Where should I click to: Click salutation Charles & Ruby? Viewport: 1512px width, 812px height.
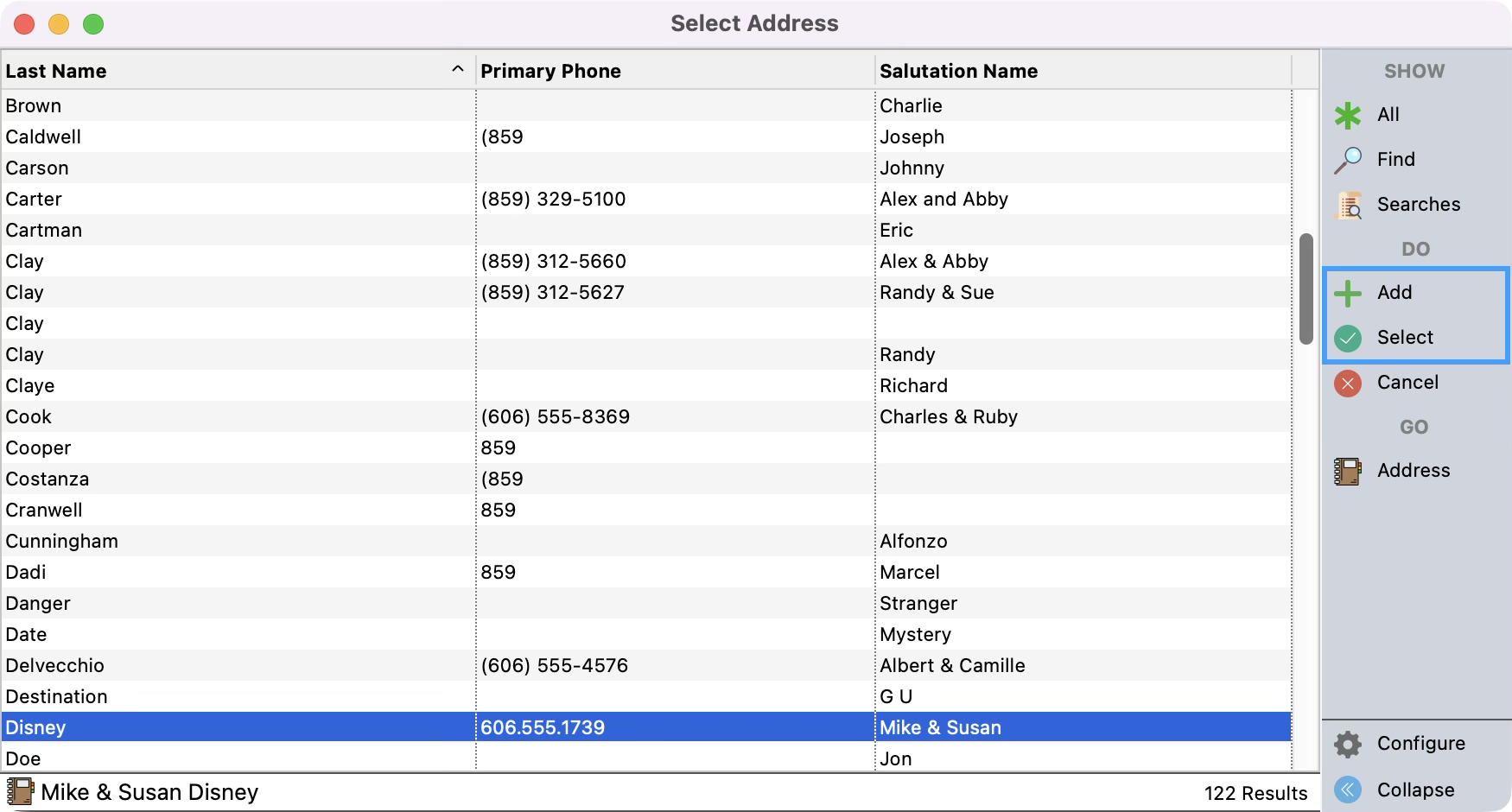tap(949, 416)
